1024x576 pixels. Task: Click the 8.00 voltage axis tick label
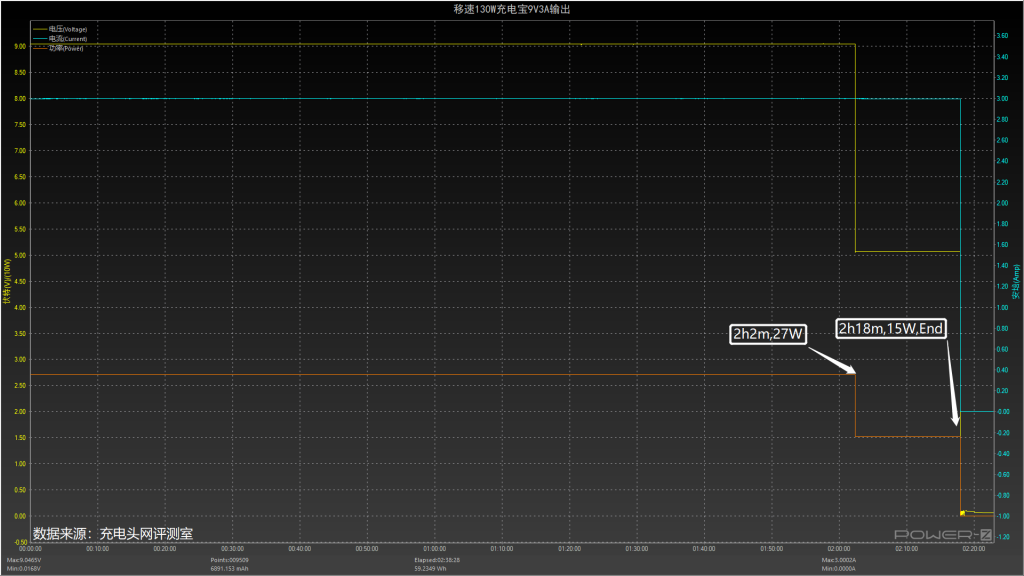20,99
